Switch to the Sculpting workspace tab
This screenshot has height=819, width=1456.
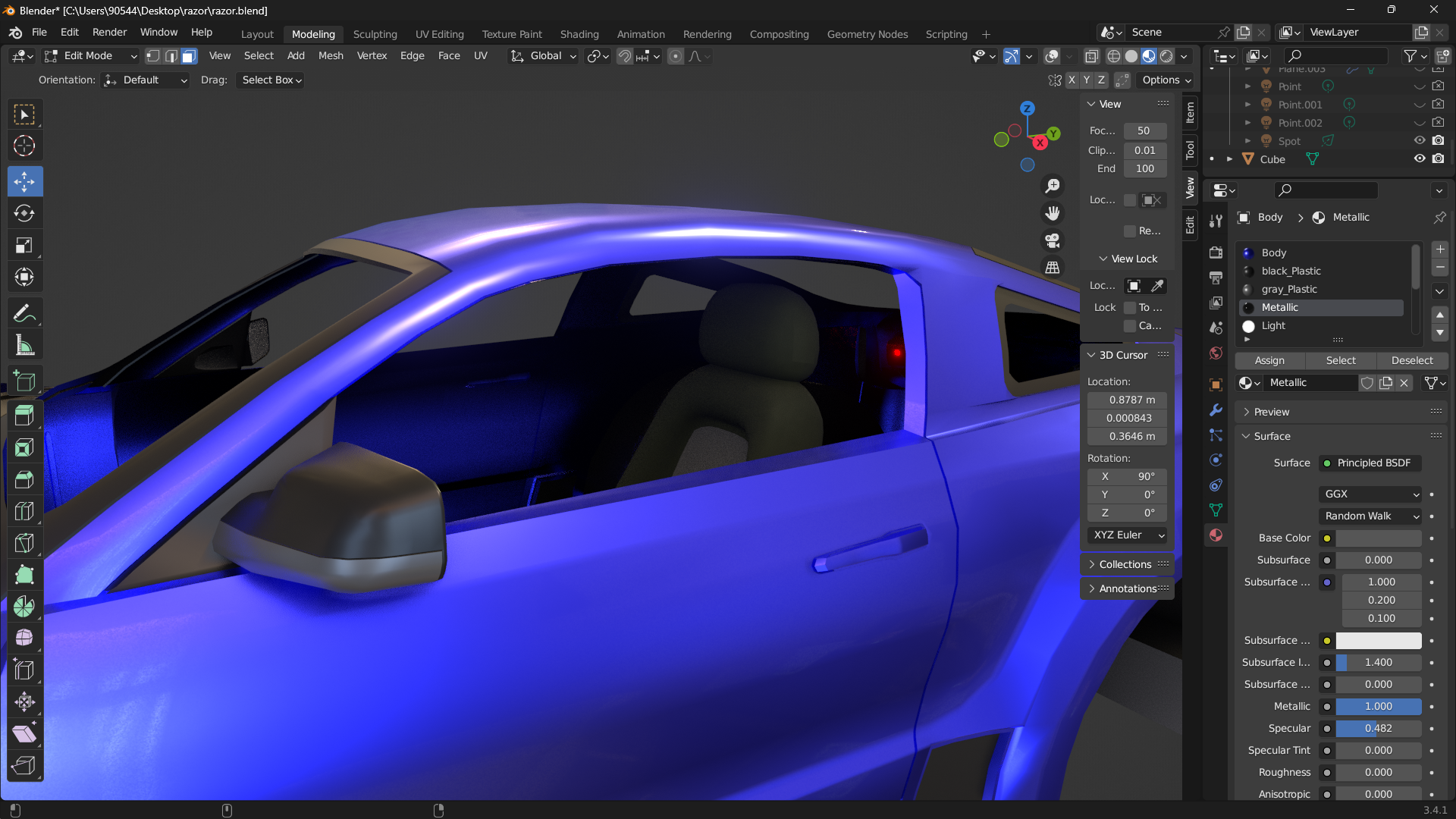[x=375, y=34]
